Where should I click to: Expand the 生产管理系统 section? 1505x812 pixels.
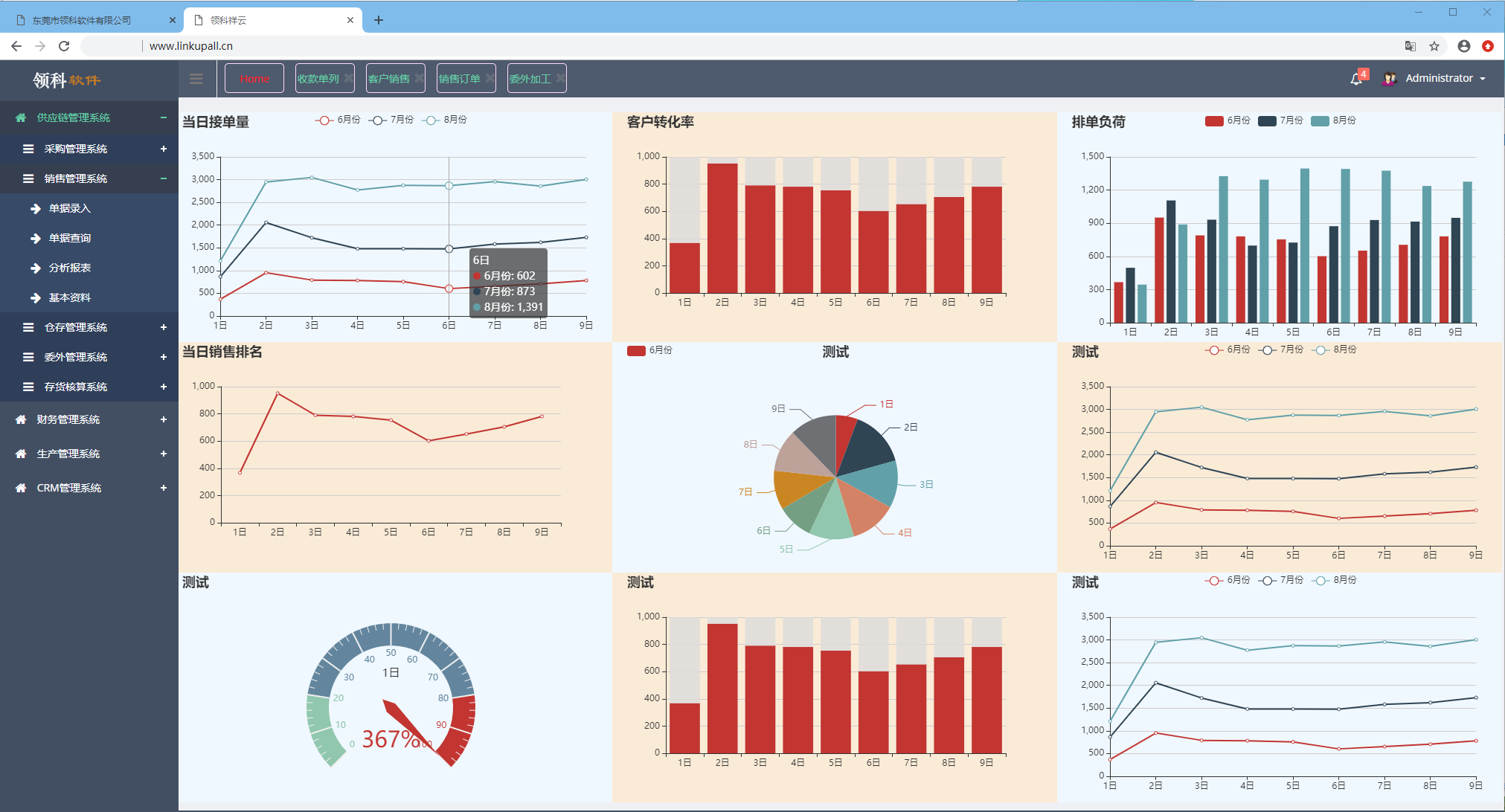163,454
